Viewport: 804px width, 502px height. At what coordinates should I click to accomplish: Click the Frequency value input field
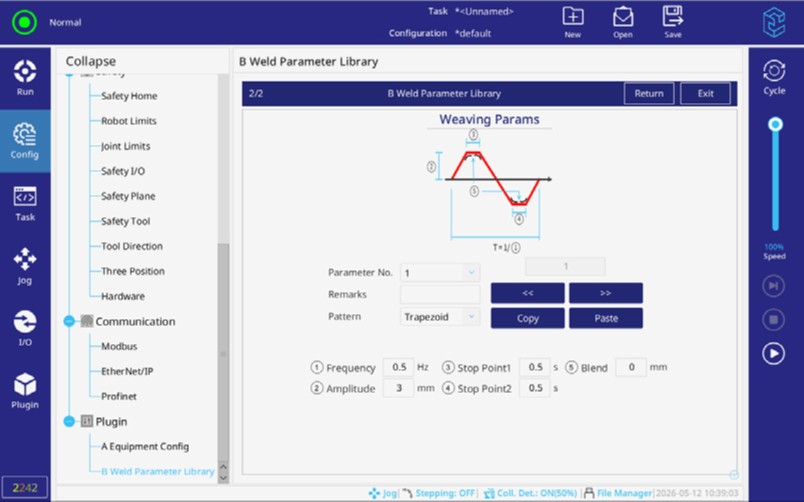(398, 367)
